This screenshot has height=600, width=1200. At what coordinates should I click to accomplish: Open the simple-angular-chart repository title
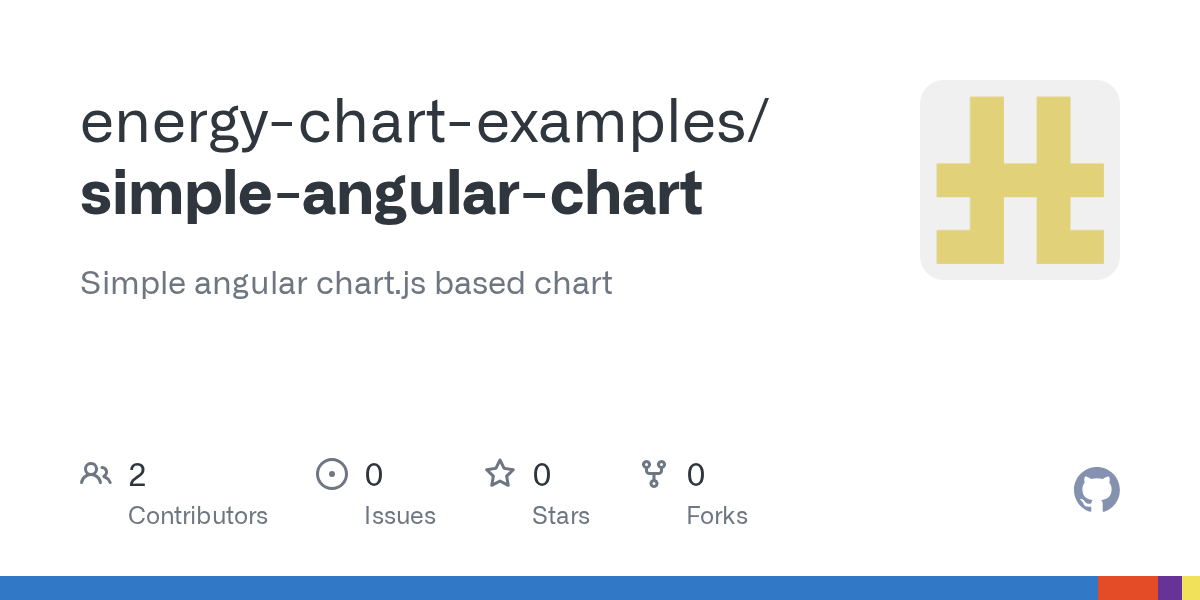coord(391,194)
